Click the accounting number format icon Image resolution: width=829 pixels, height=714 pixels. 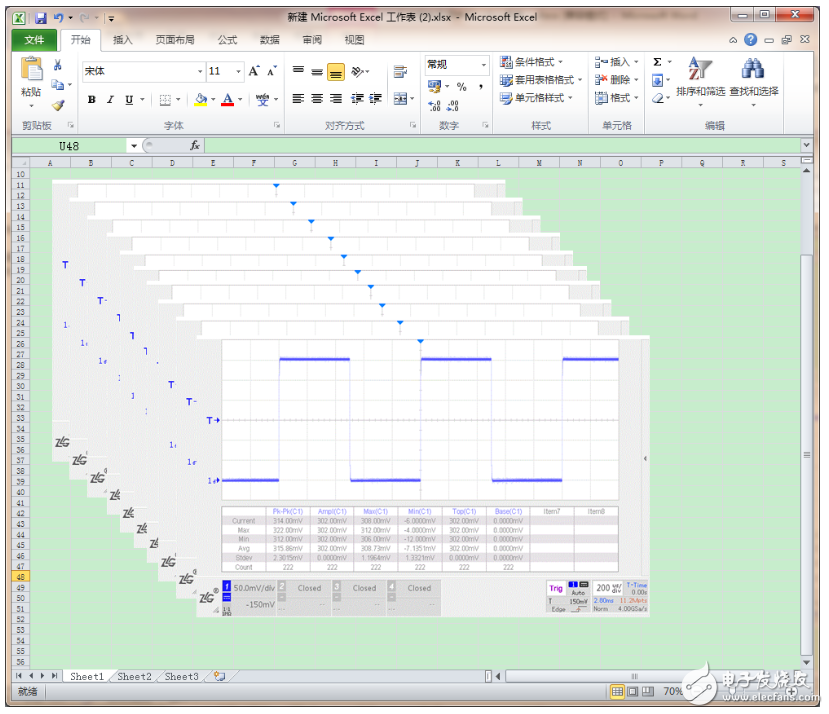435,86
